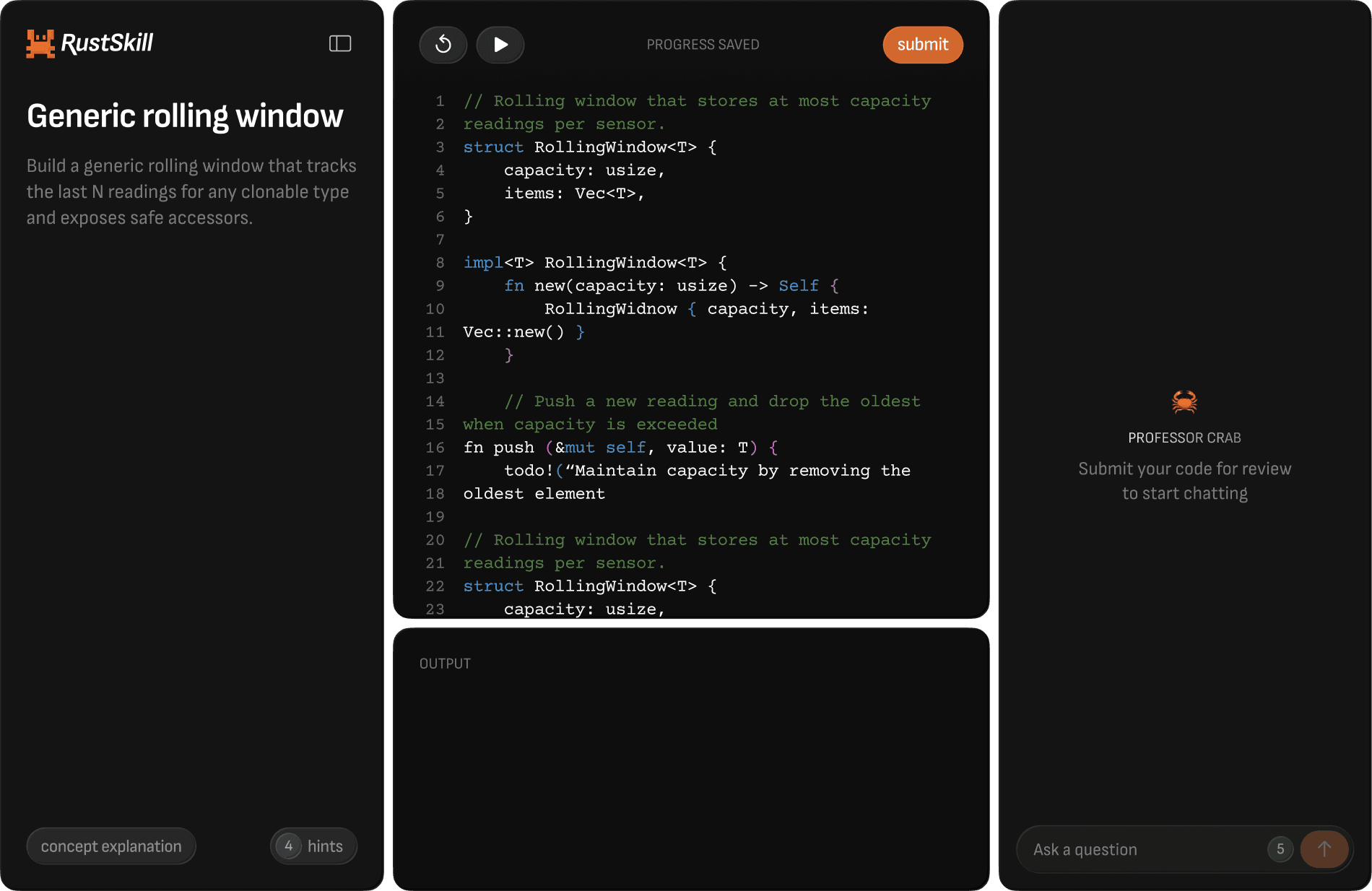Click the RustSkill brand name
The height and width of the screenshot is (891, 1372).
pyautogui.click(x=107, y=43)
